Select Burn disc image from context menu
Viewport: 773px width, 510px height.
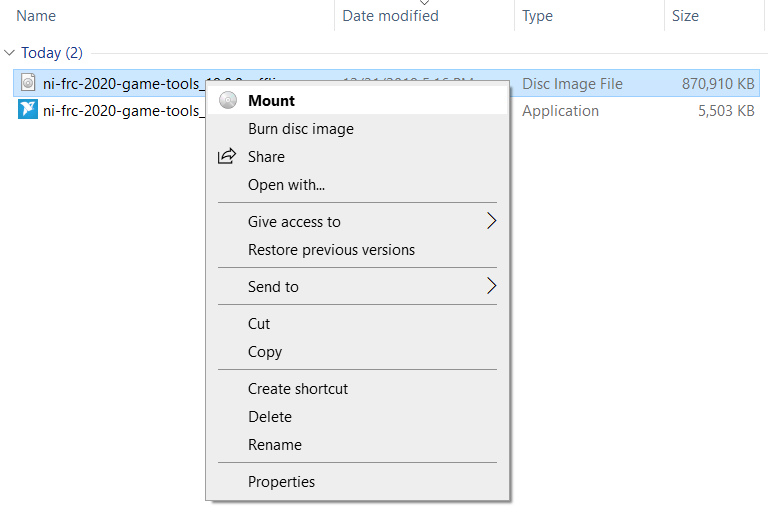click(301, 129)
